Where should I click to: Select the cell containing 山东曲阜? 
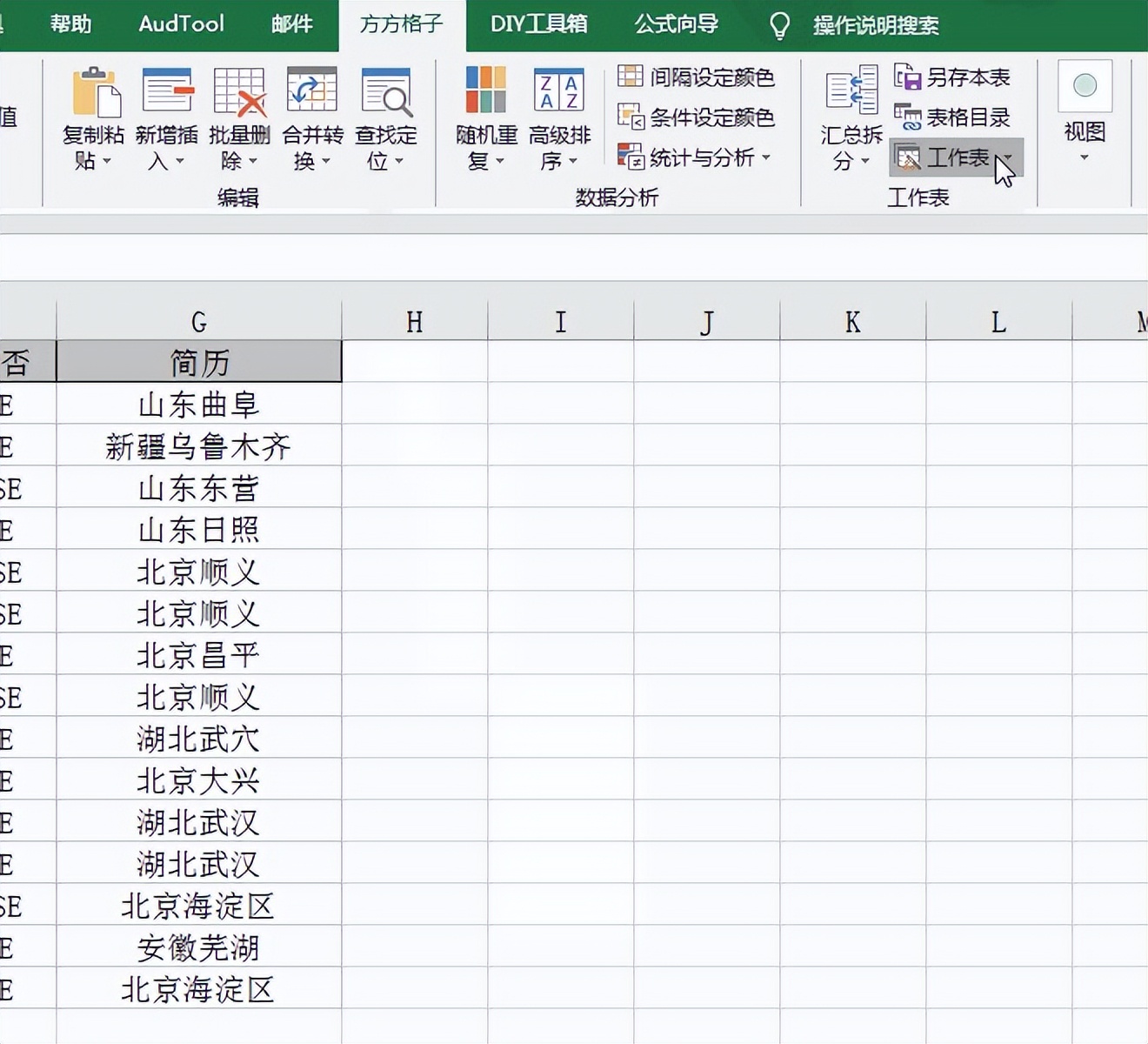[198, 404]
